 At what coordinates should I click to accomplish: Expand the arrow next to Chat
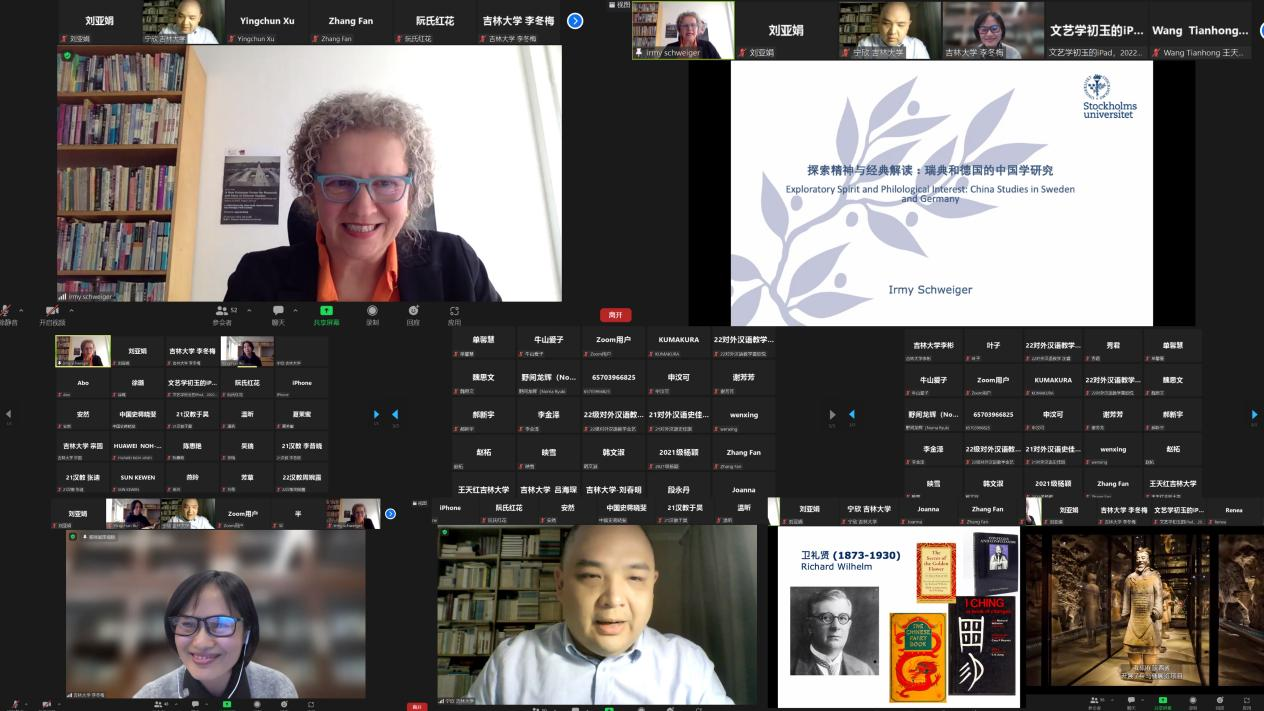coord(295,309)
